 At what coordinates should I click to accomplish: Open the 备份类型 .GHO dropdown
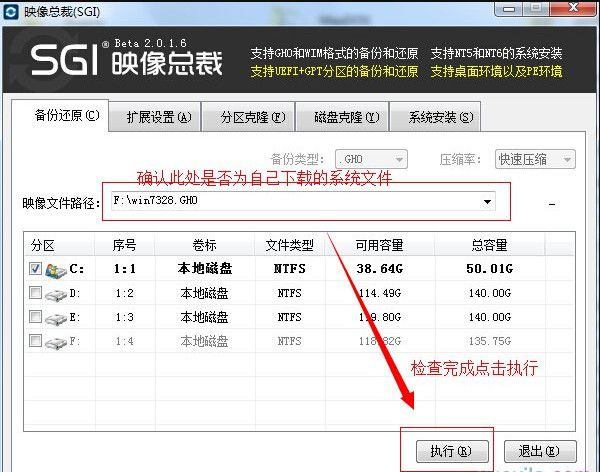tap(371, 159)
